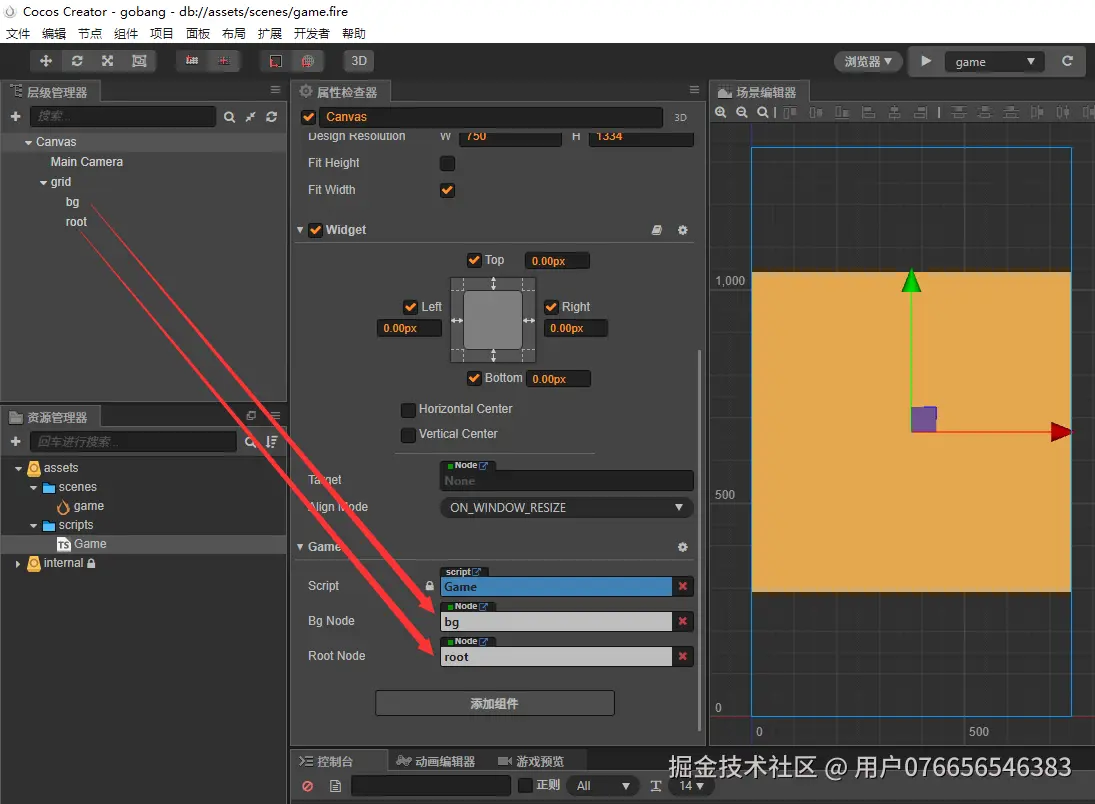Clear the Root Node reference
This screenshot has width=1095, height=804.
coord(683,656)
